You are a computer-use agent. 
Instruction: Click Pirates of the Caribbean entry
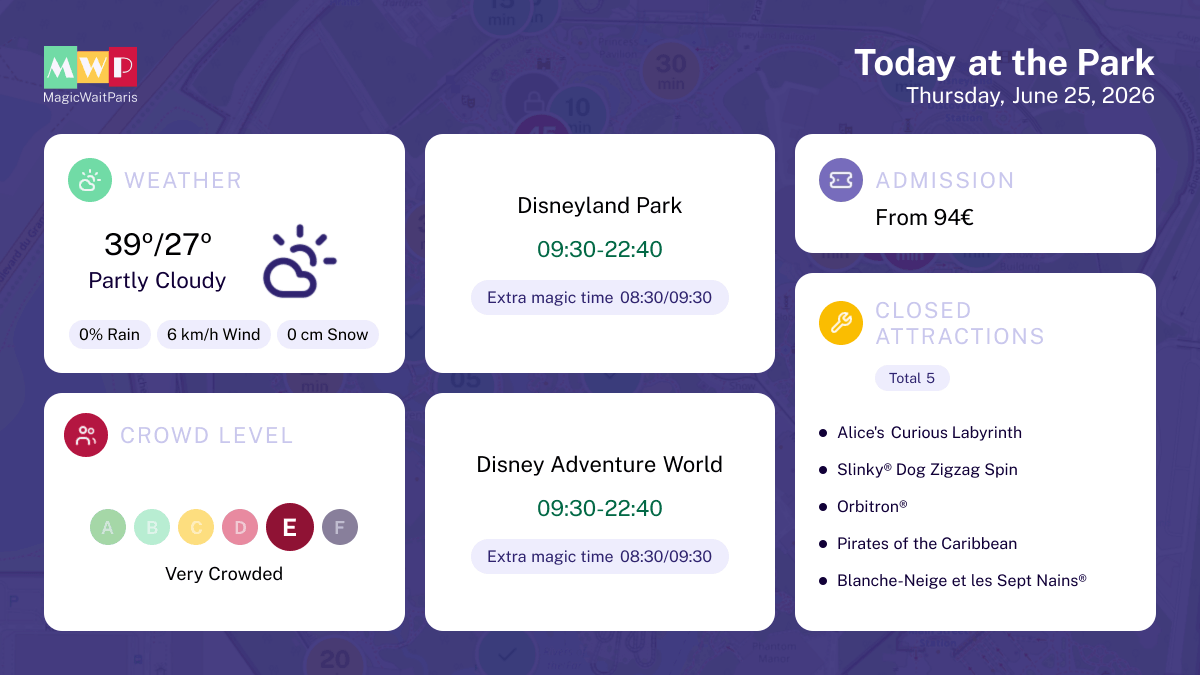coord(927,544)
